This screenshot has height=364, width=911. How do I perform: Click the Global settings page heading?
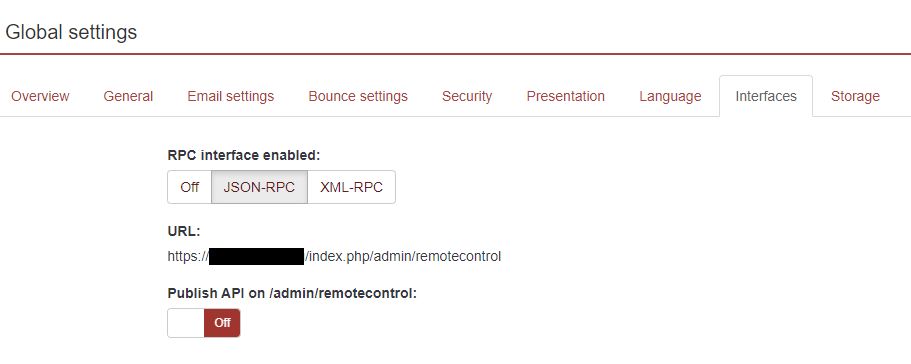71,31
